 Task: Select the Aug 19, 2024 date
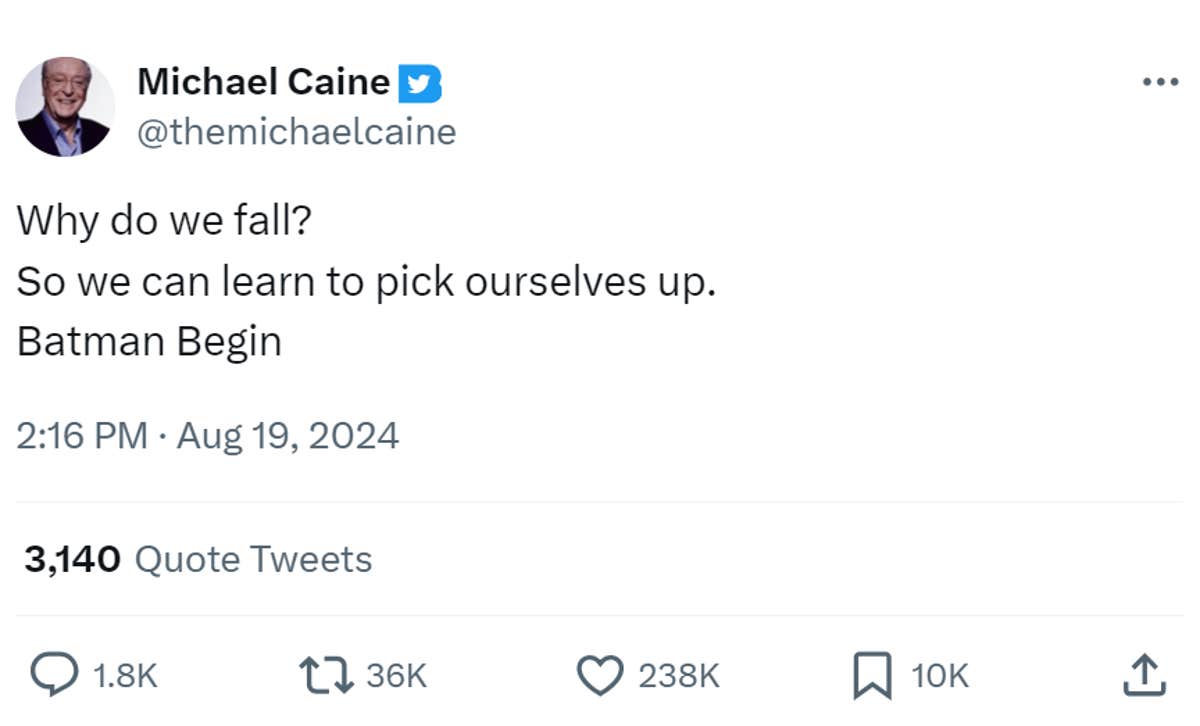pos(288,434)
